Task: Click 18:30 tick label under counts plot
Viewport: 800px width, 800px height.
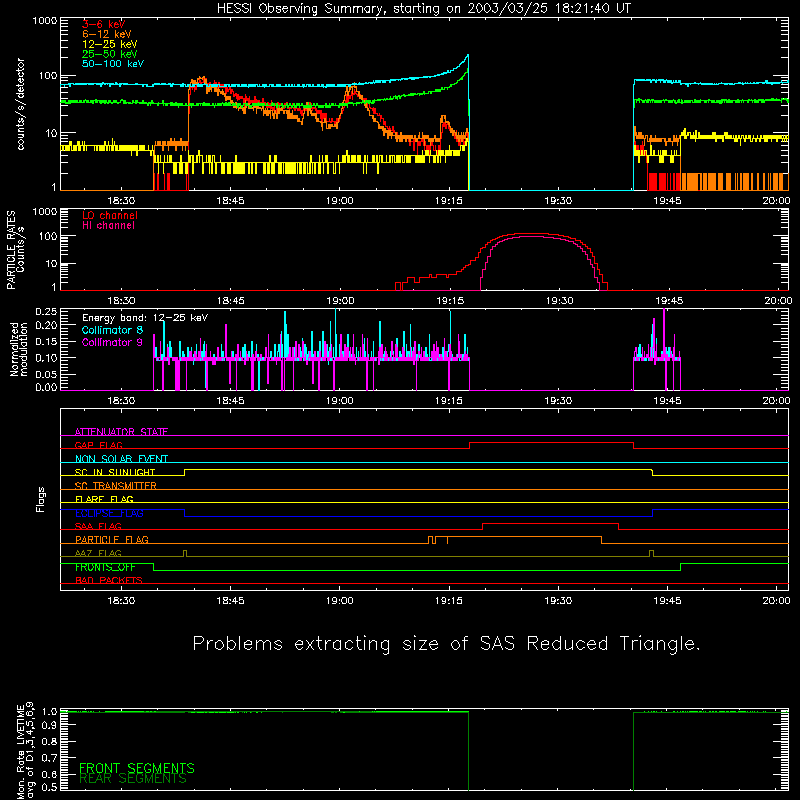Action: click(121, 201)
